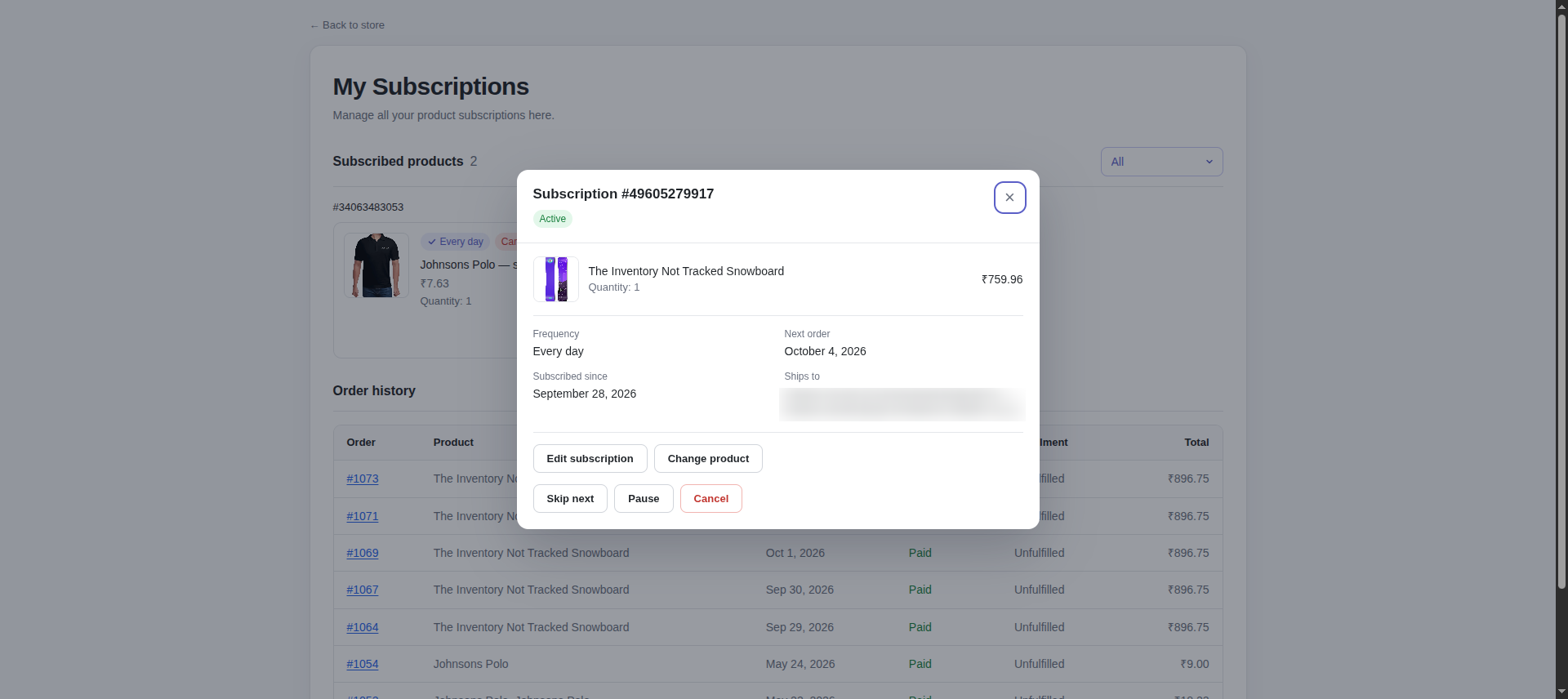The image size is (1568, 699).
Task: Click the Sep 30, 2026 date cell
Action: coord(800,590)
